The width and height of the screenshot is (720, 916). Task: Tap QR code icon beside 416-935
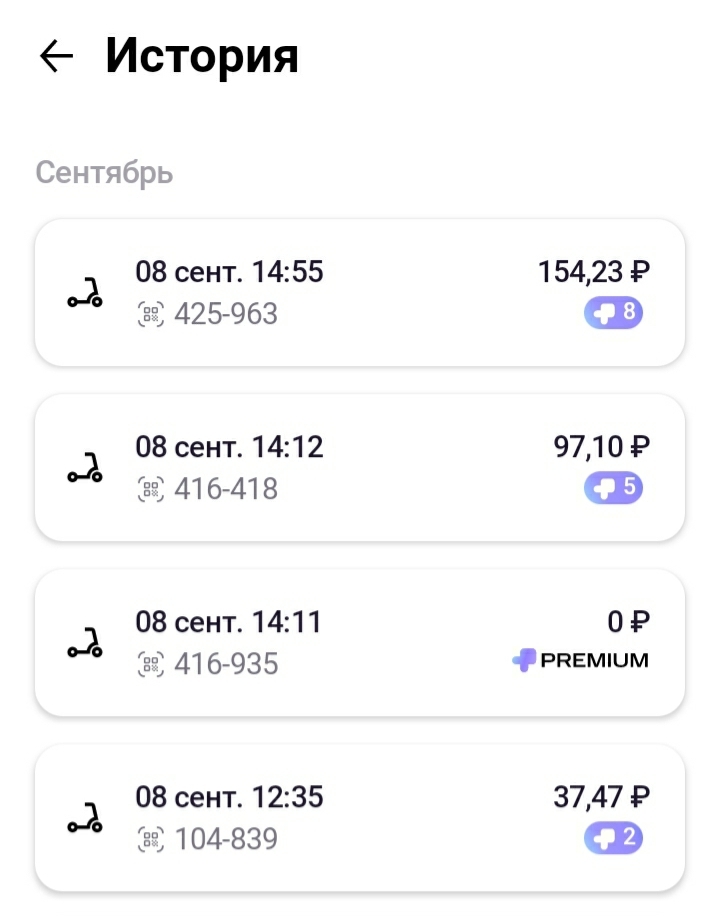click(150, 665)
